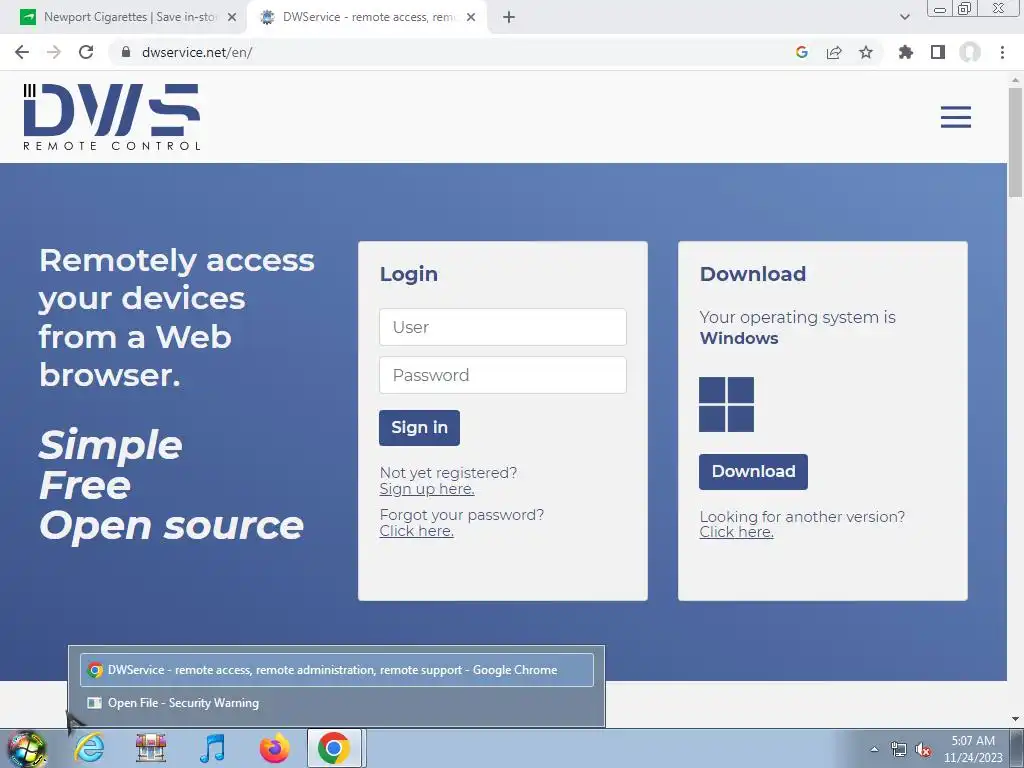The height and width of the screenshot is (768, 1024).
Task: Open the Chrome profile avatar
Action: tap(970, 52)
